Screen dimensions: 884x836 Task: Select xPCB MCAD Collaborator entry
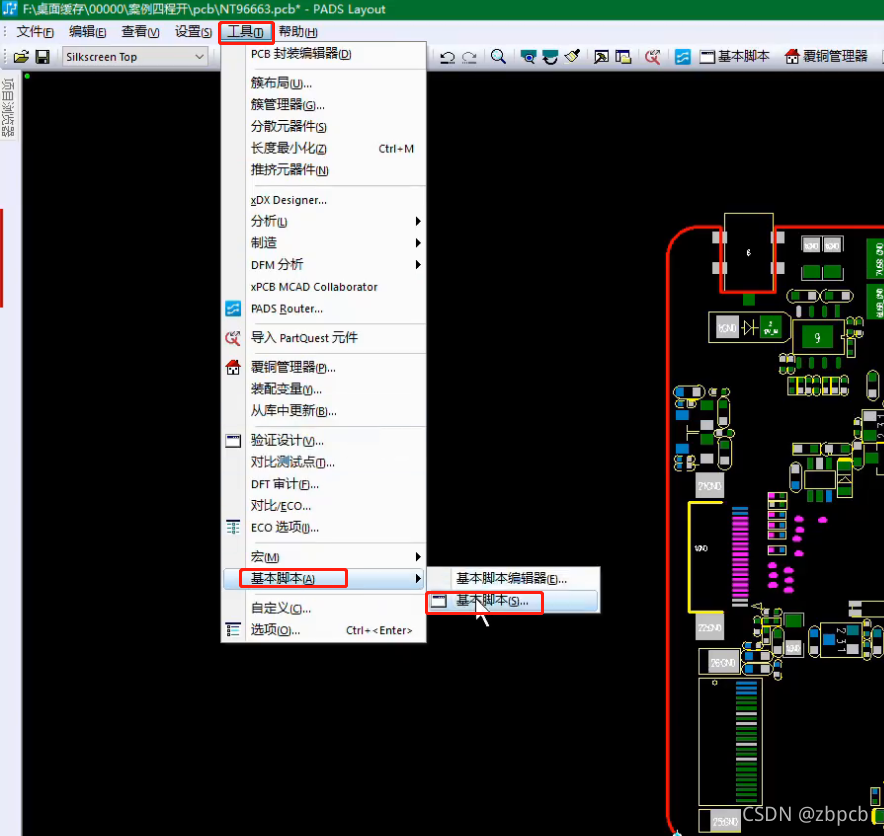(324, 287)
